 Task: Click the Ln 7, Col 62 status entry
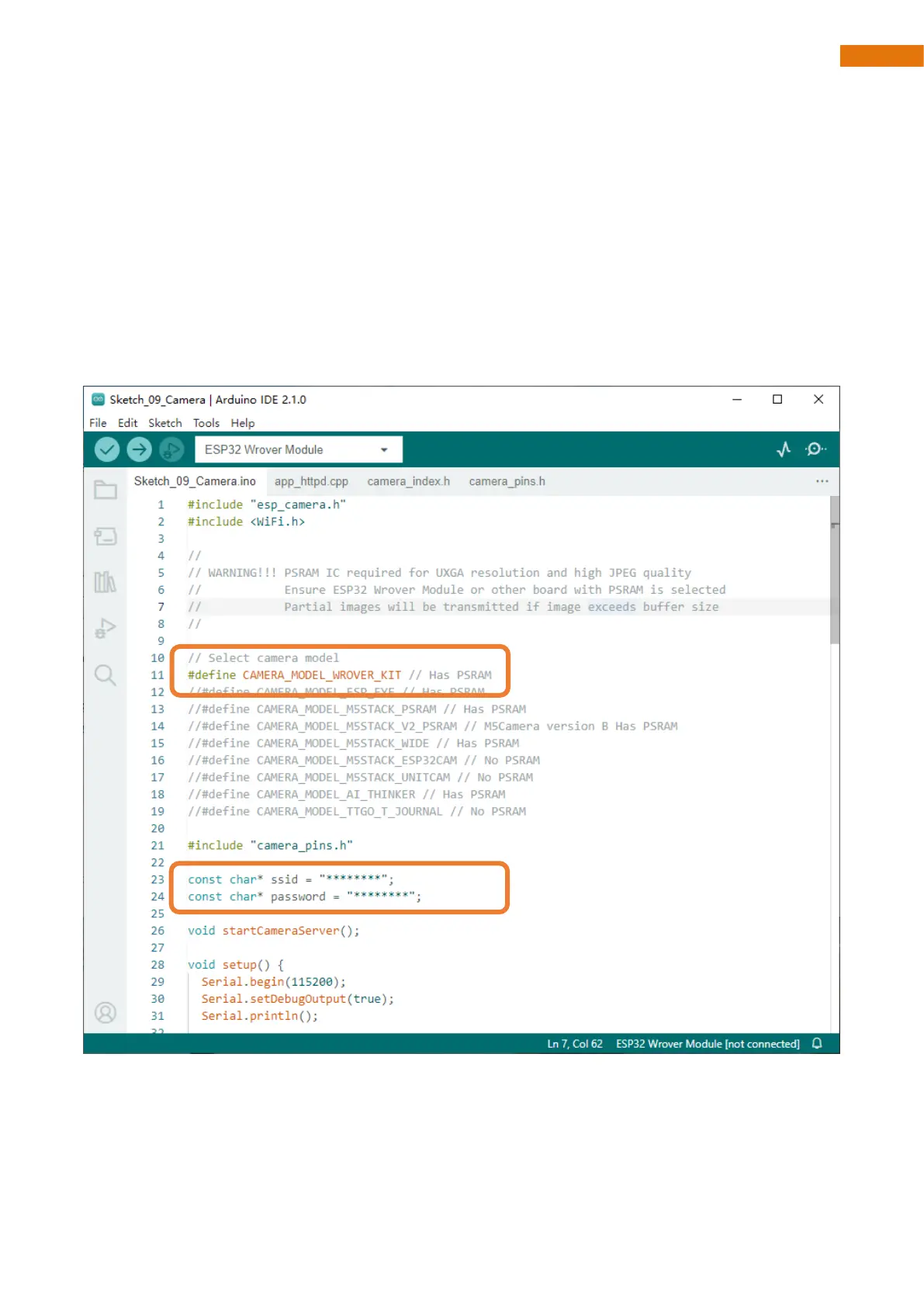[x=575, y=1044]
